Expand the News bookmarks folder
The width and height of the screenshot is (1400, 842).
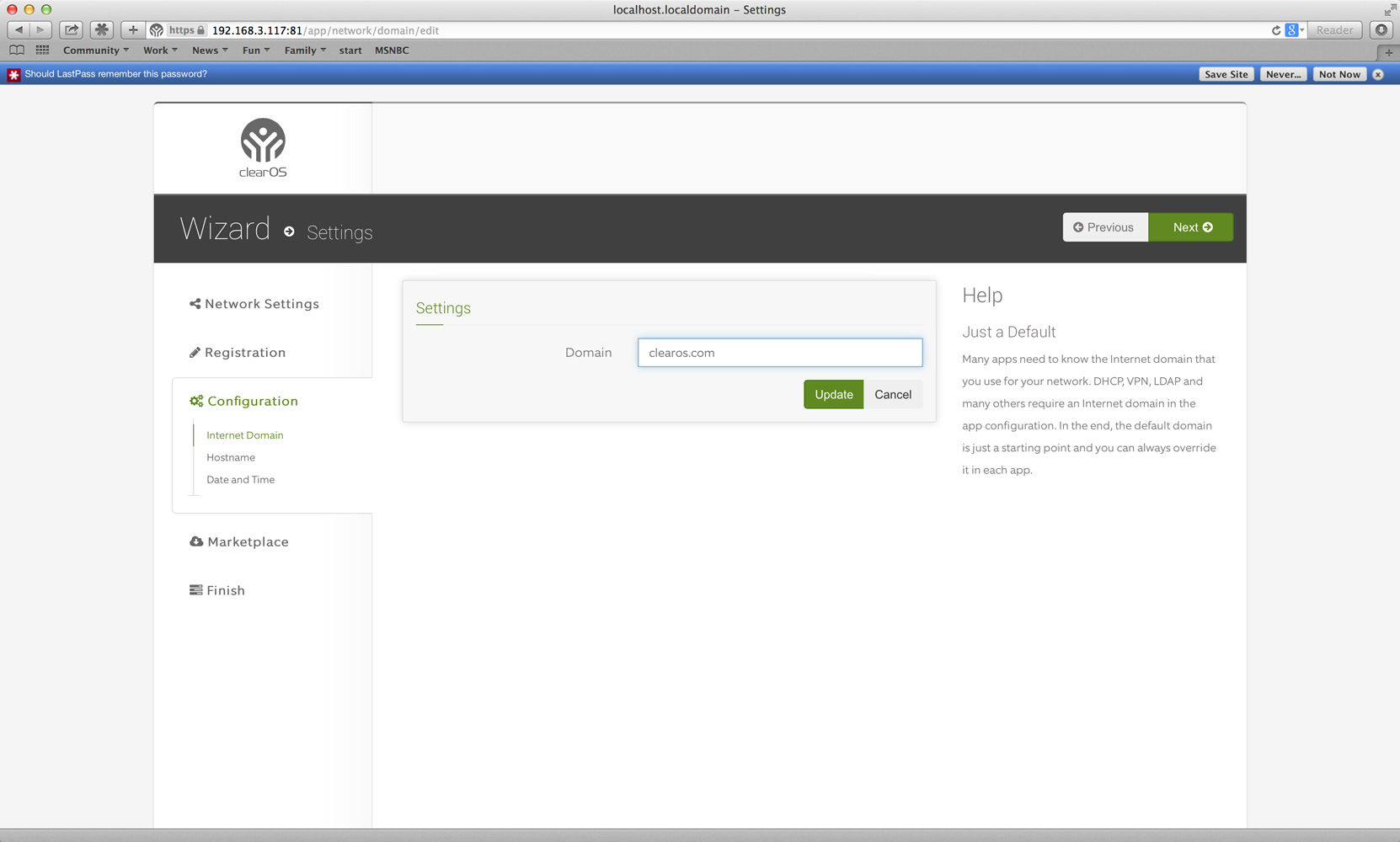[x=210, y=51]
